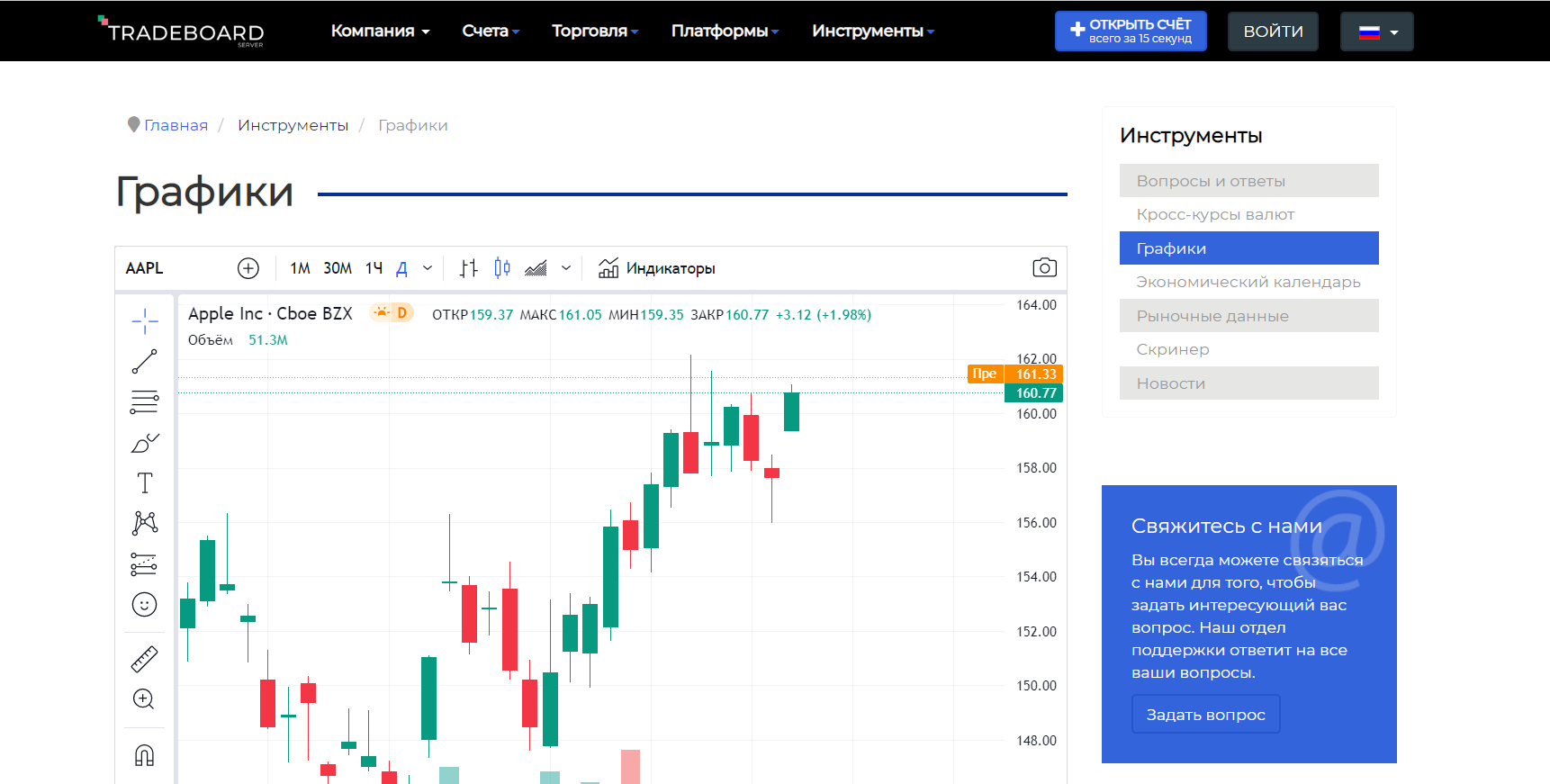1550x784 pixels.
Task: Select Графики in sidebar menu
Action: click(1249, 248)
